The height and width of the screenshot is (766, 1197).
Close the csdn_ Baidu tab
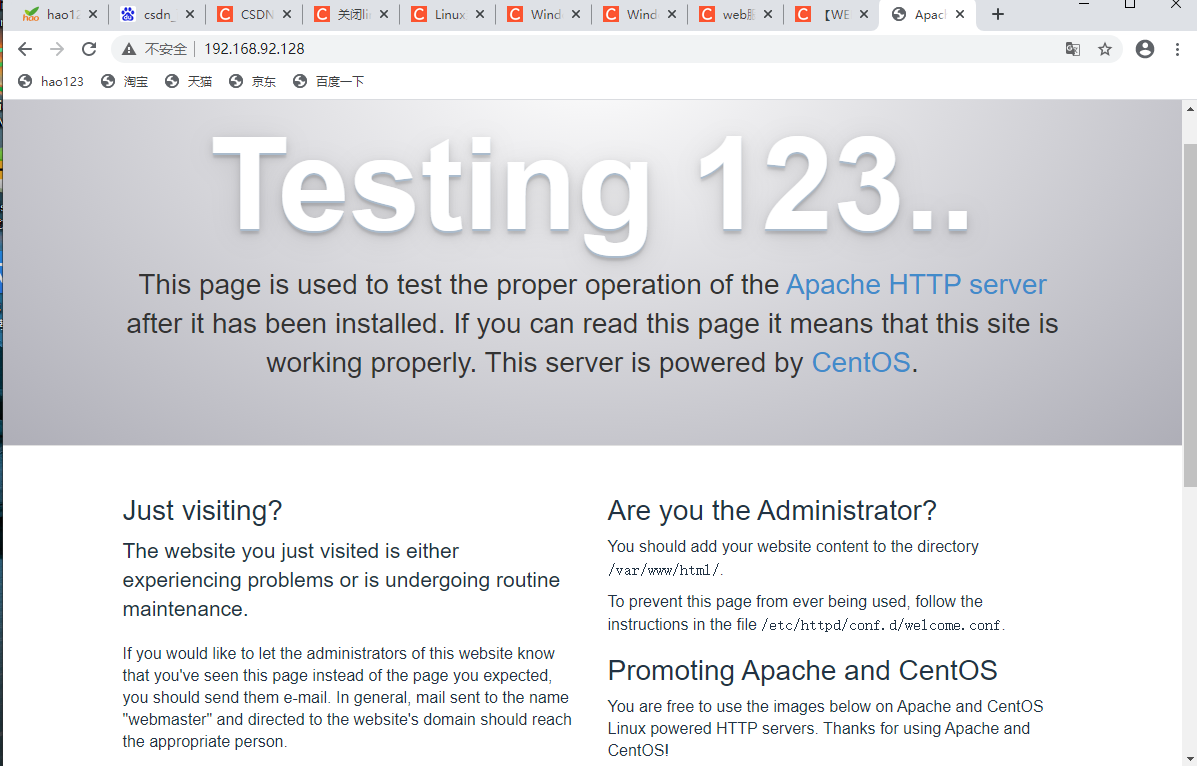(x=190, y=15)
